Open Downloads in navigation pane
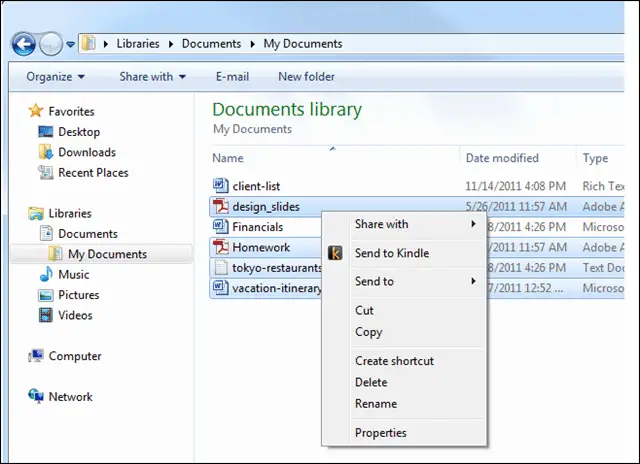This screenshot has width=640, height=464. point(87,152)
